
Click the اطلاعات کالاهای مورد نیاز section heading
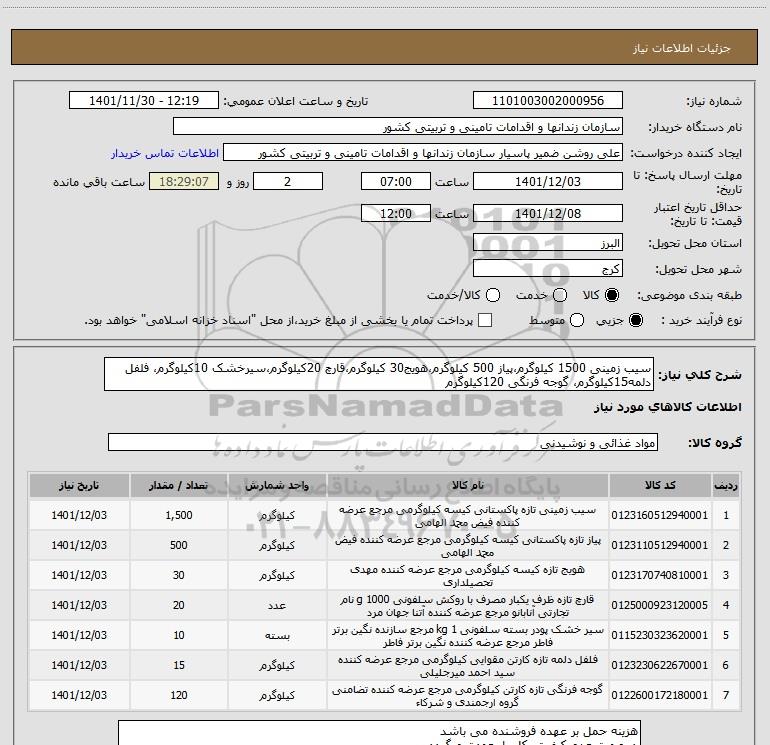667,407
